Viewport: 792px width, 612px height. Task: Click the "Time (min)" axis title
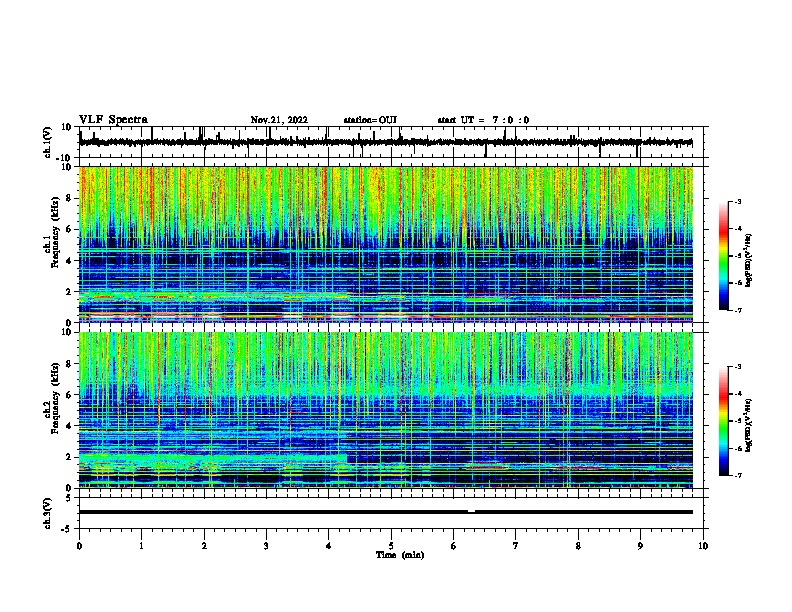(x=400, y=555)
